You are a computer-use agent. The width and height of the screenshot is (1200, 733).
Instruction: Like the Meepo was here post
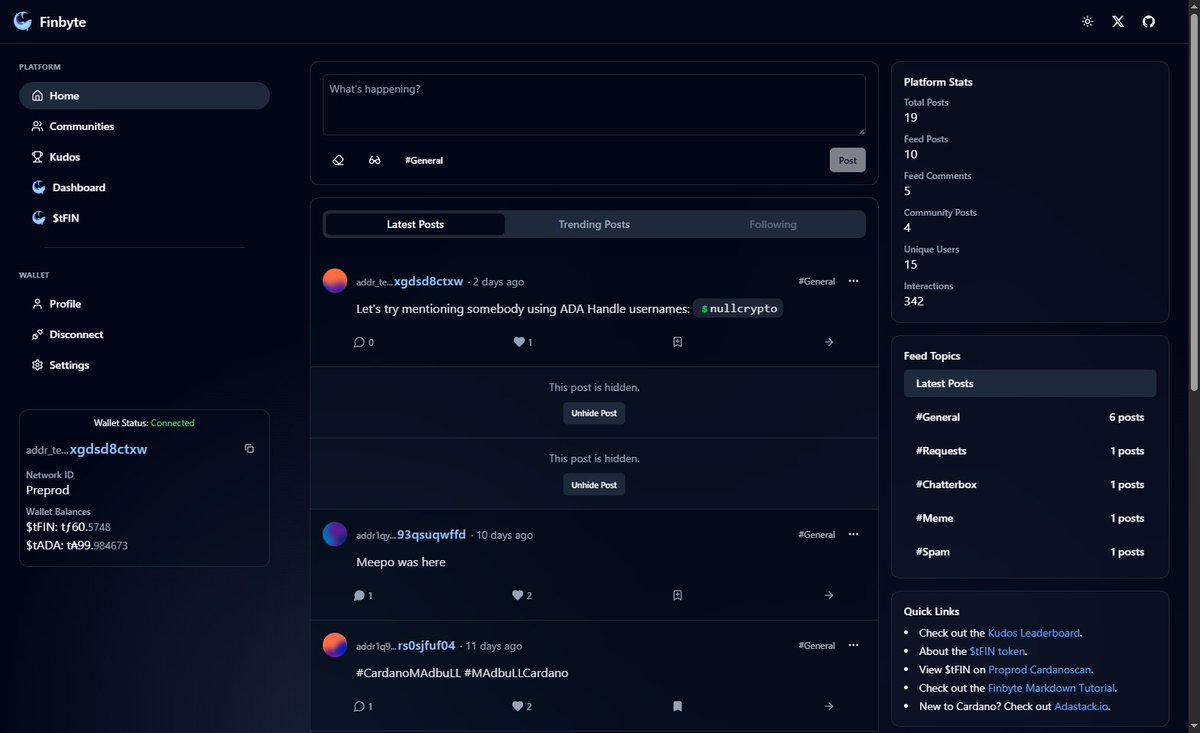coord(523,595)
